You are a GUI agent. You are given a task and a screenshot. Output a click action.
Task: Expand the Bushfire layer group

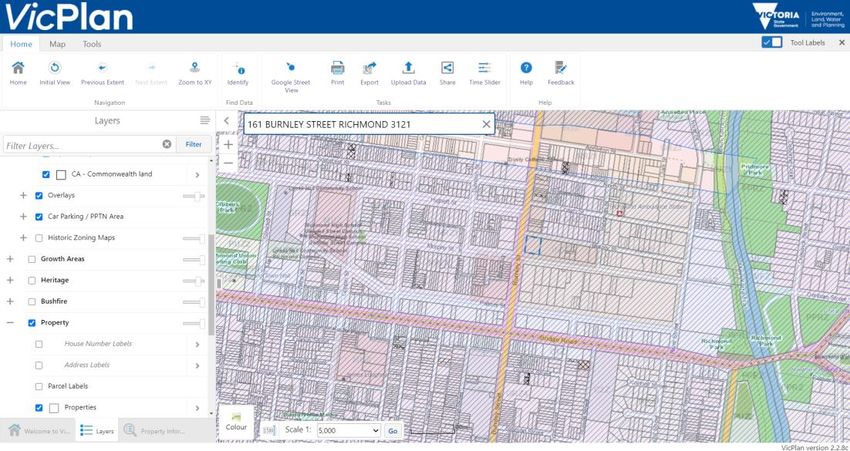point(10,301)
